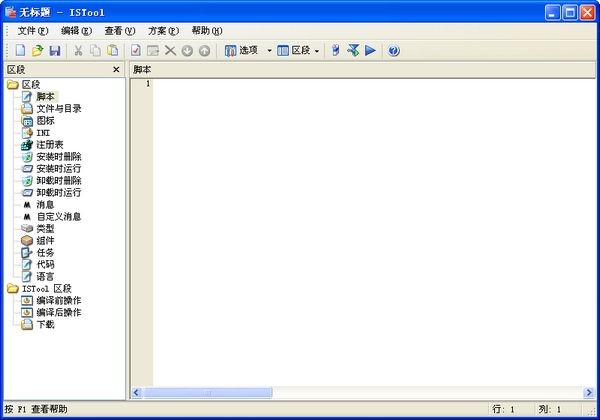Select 编译后操作 in the tree
The height and width of the screenshot is (420, 600).
point(59,313)
